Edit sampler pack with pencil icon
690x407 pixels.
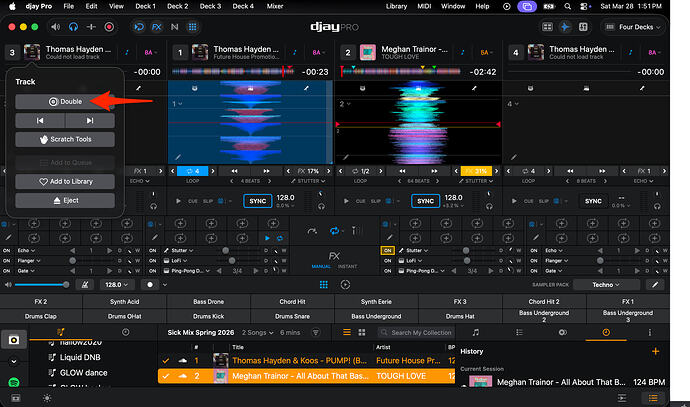[655, 285]
